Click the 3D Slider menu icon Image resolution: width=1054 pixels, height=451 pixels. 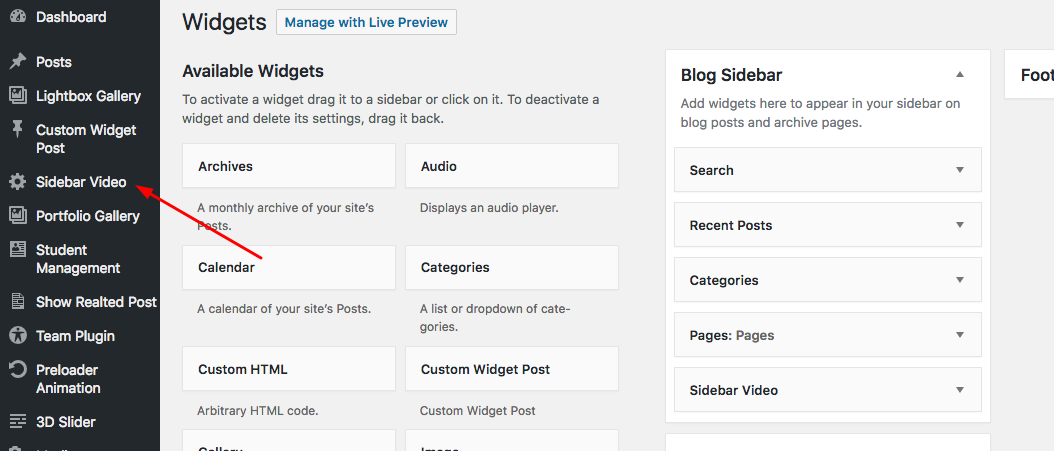pos(17,422)
